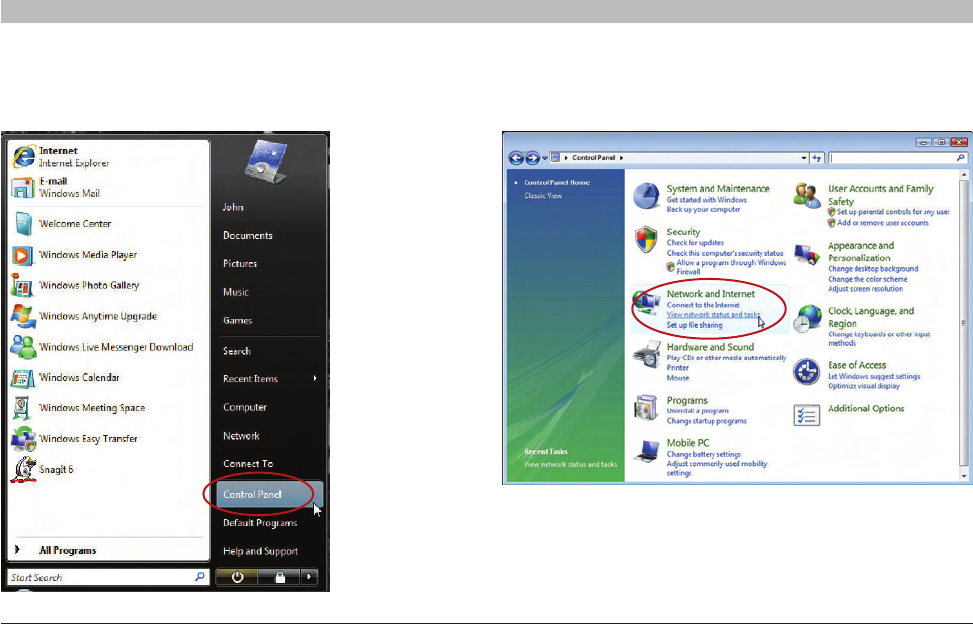Launch the SnagIt 6 icon
Screen dimensions: 973x624
(24, 470)
